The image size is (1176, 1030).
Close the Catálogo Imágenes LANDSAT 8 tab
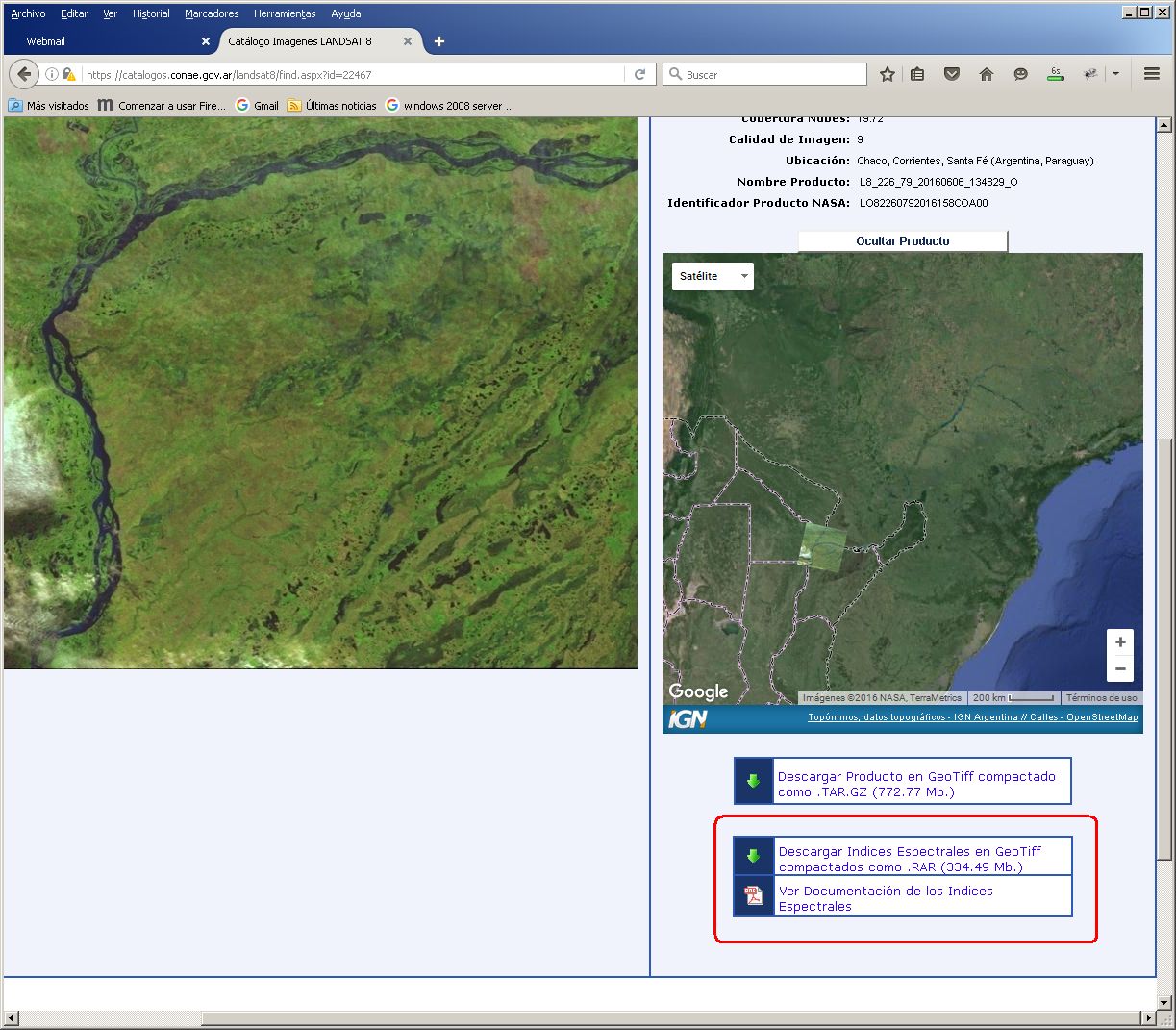[x=408, y=41]
